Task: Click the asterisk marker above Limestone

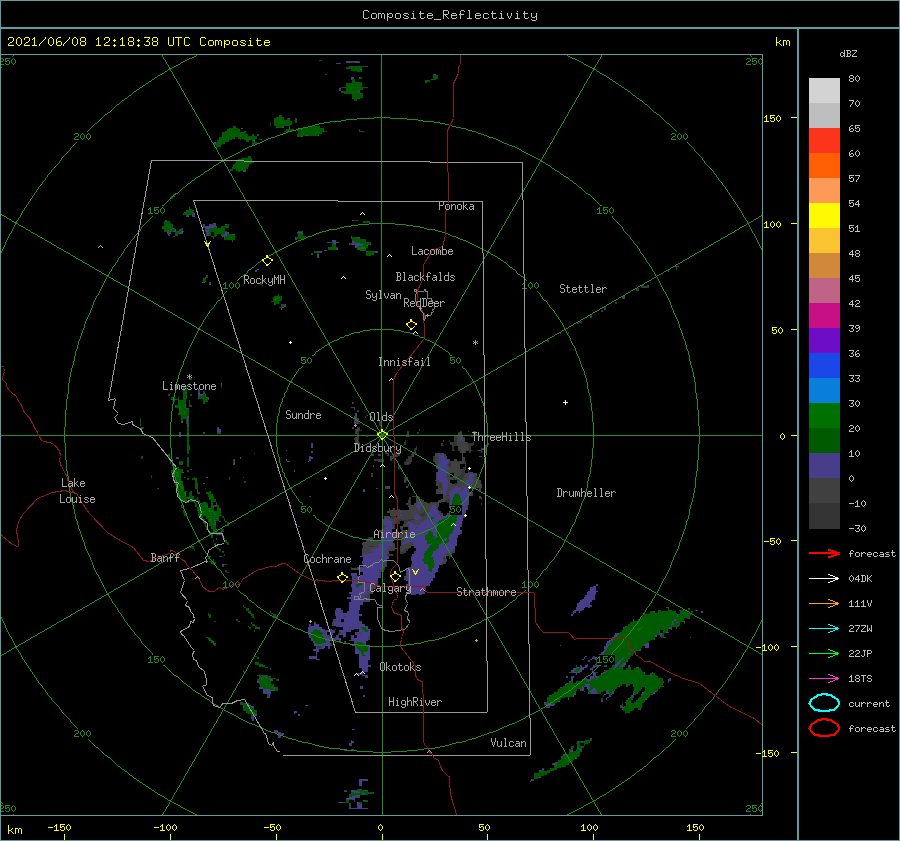Action: (x=189, y=377)
